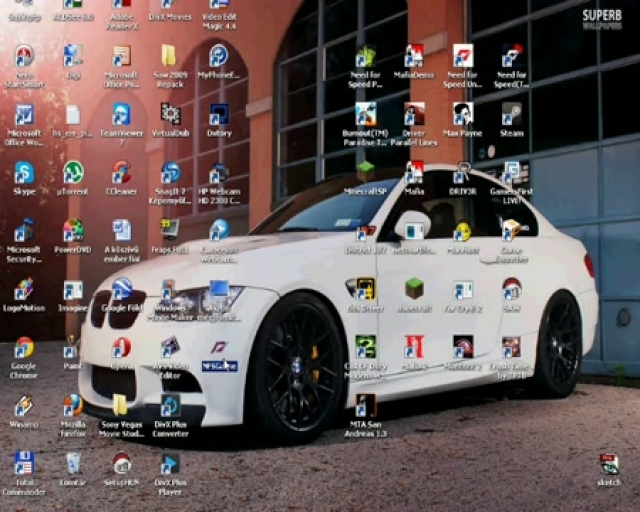Open Burnout Paradise game shortcut

(x=365, y=114)
